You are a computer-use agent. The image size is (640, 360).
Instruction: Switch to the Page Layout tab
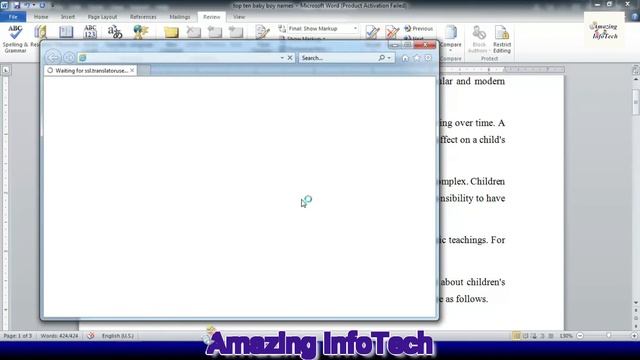102,17
